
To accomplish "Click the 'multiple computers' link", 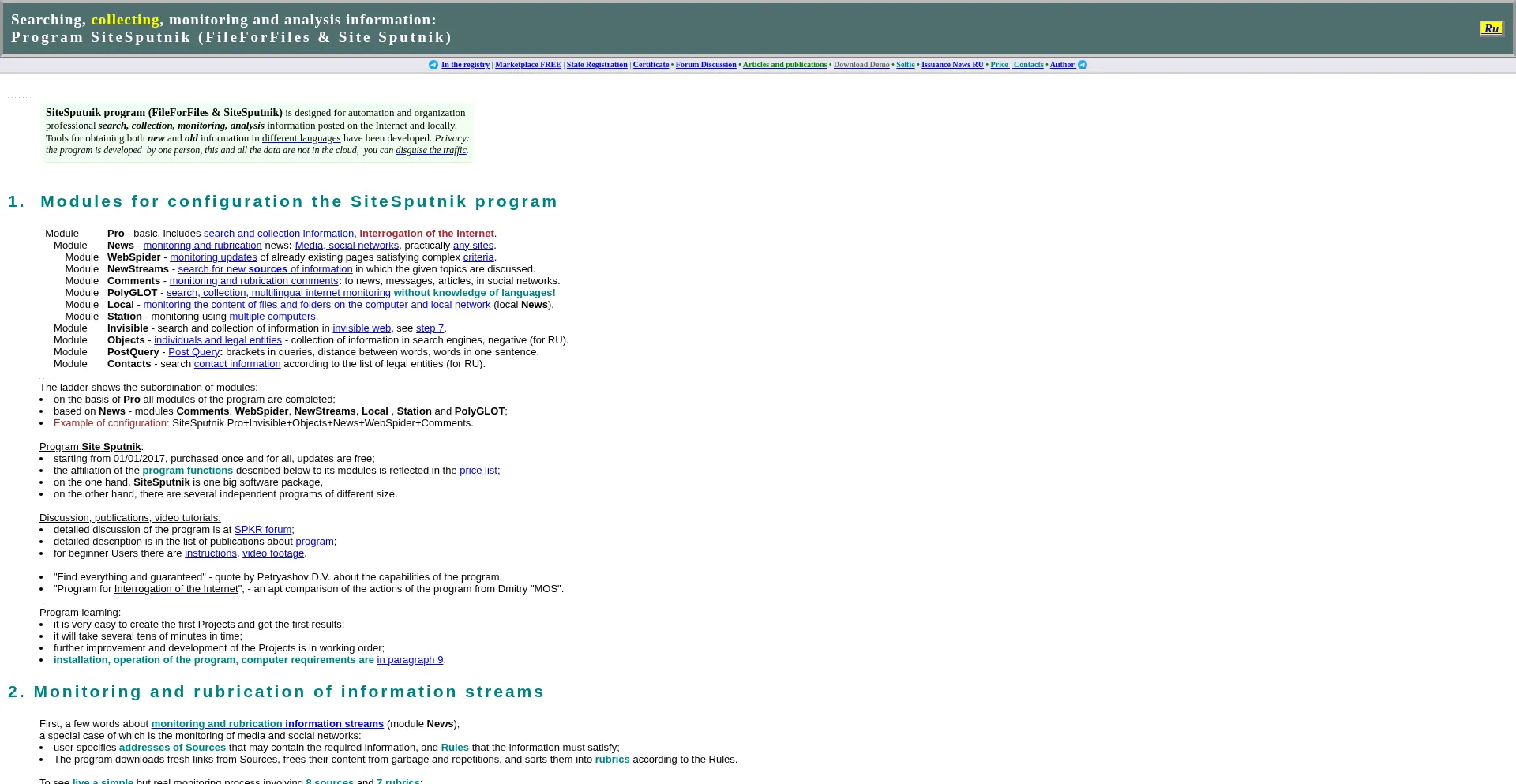I will click(272, 317).
